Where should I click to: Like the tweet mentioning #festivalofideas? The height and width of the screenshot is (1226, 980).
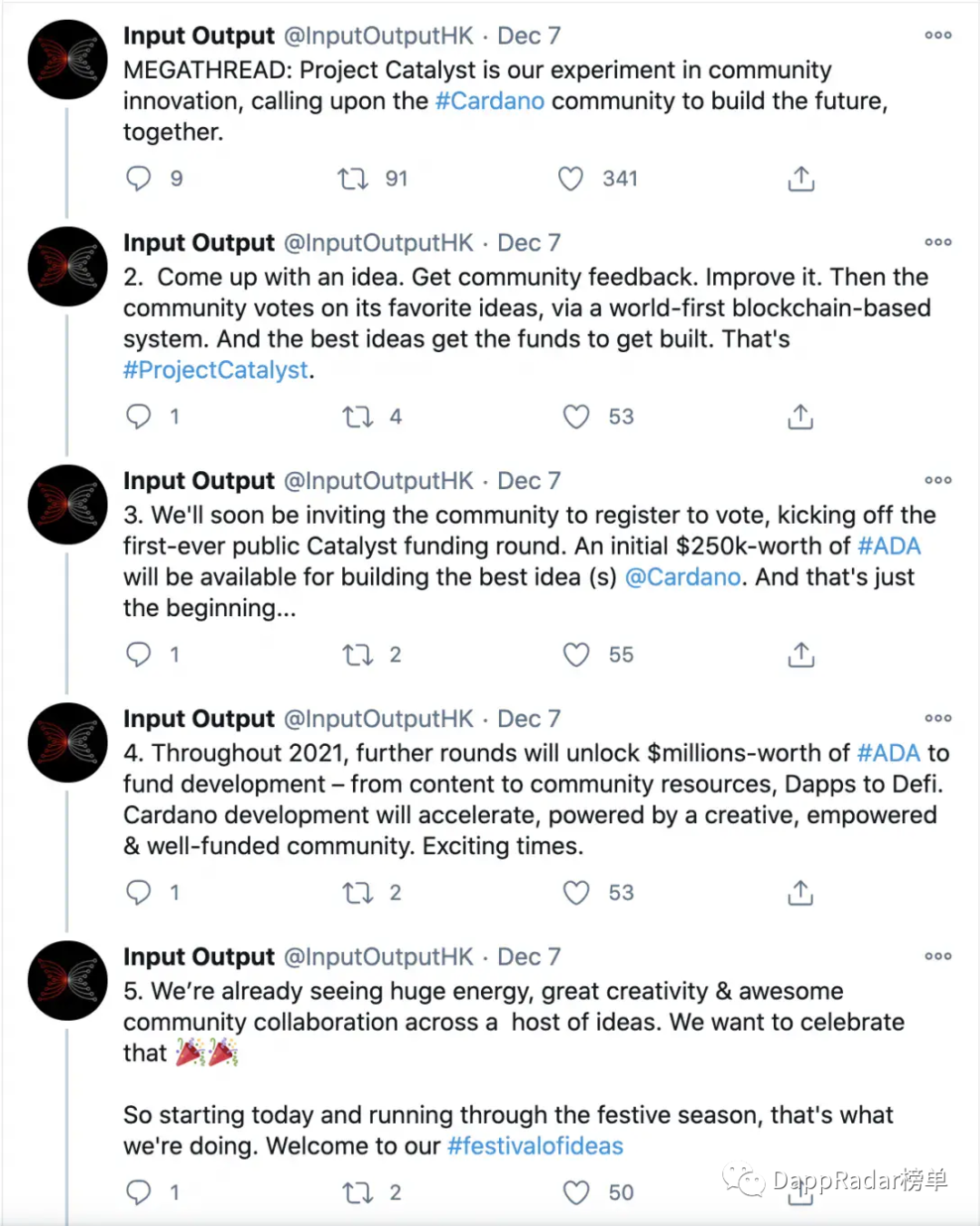click(576, 1192)
